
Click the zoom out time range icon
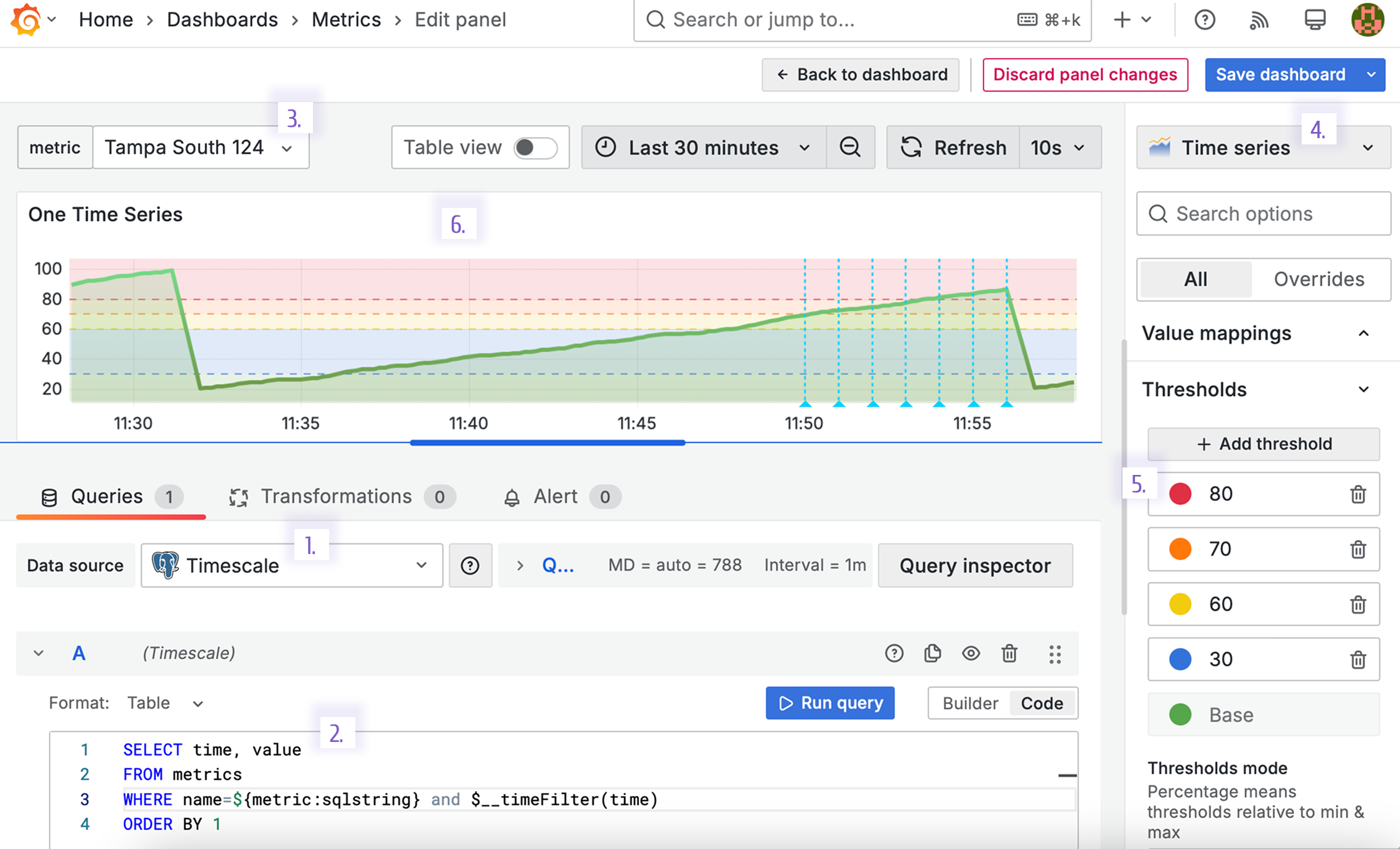click(x=850, y=148)
